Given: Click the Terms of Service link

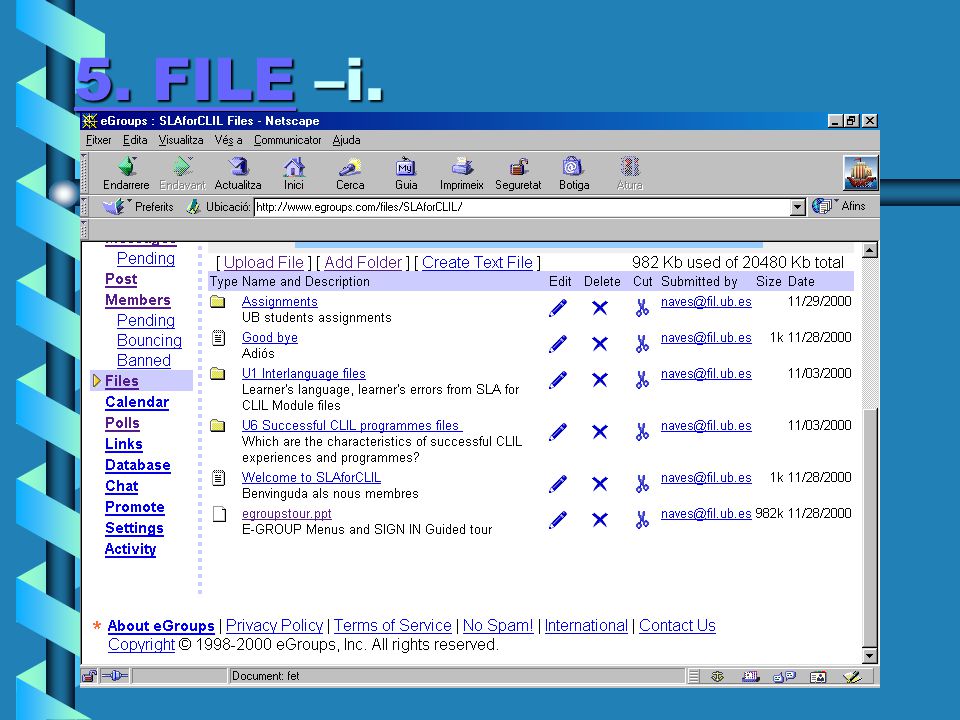Looking at the screenshot, I should tap(392, 626).
